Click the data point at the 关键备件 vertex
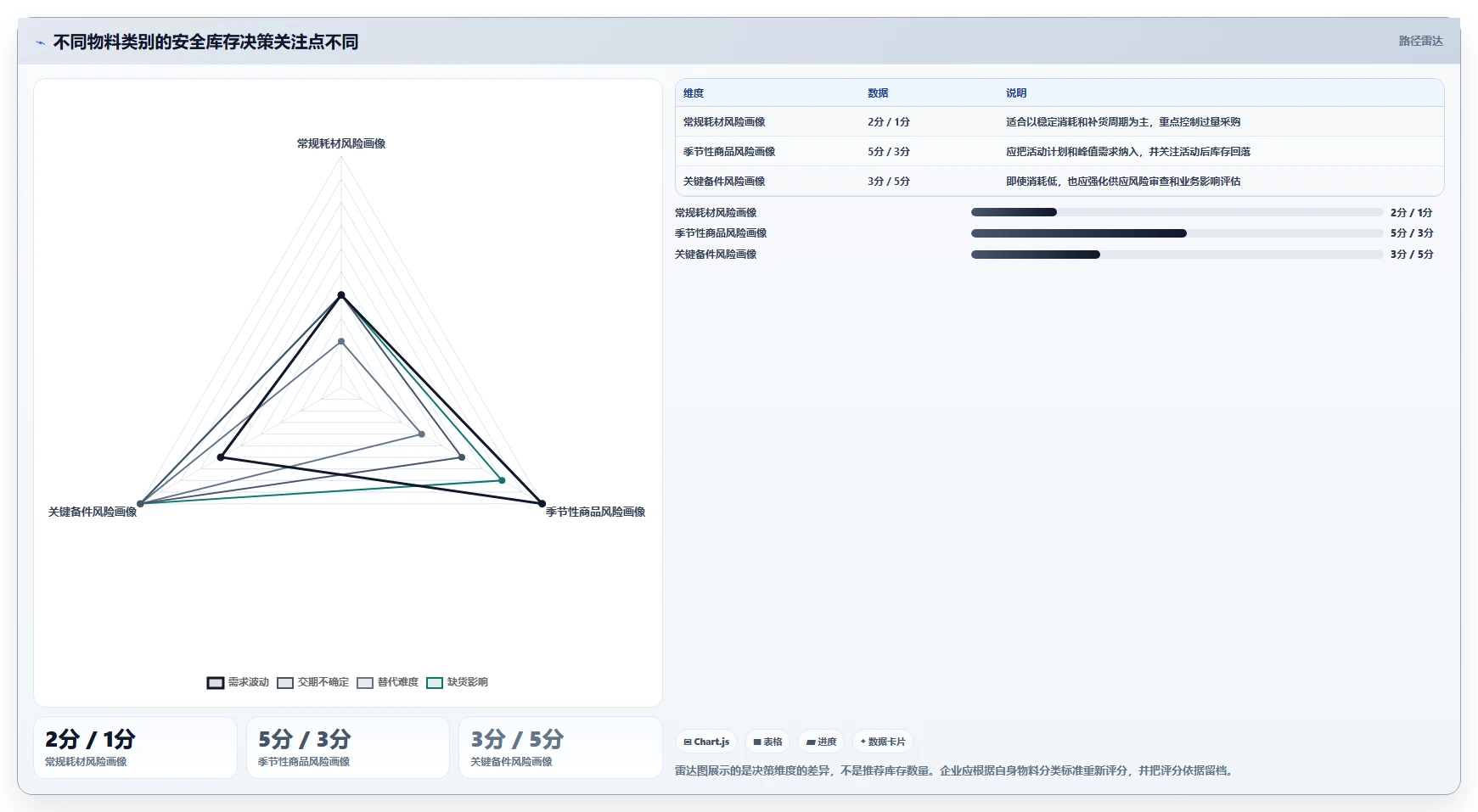The image size is (1478, 812). click(141, 504)
